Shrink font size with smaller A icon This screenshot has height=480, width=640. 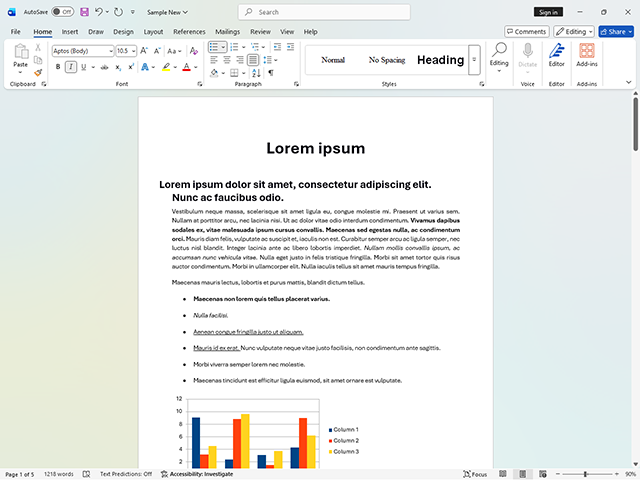157,51
